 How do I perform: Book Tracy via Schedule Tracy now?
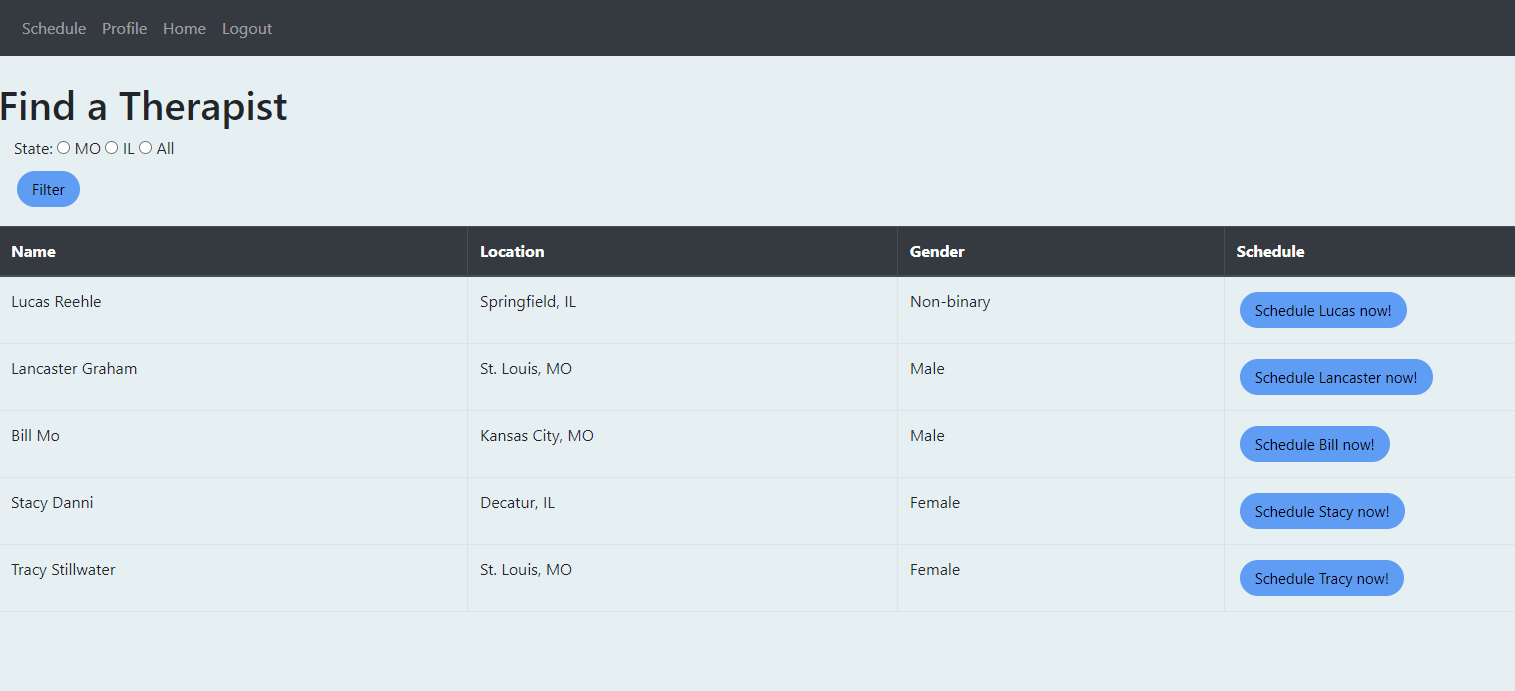[1322, 578]
